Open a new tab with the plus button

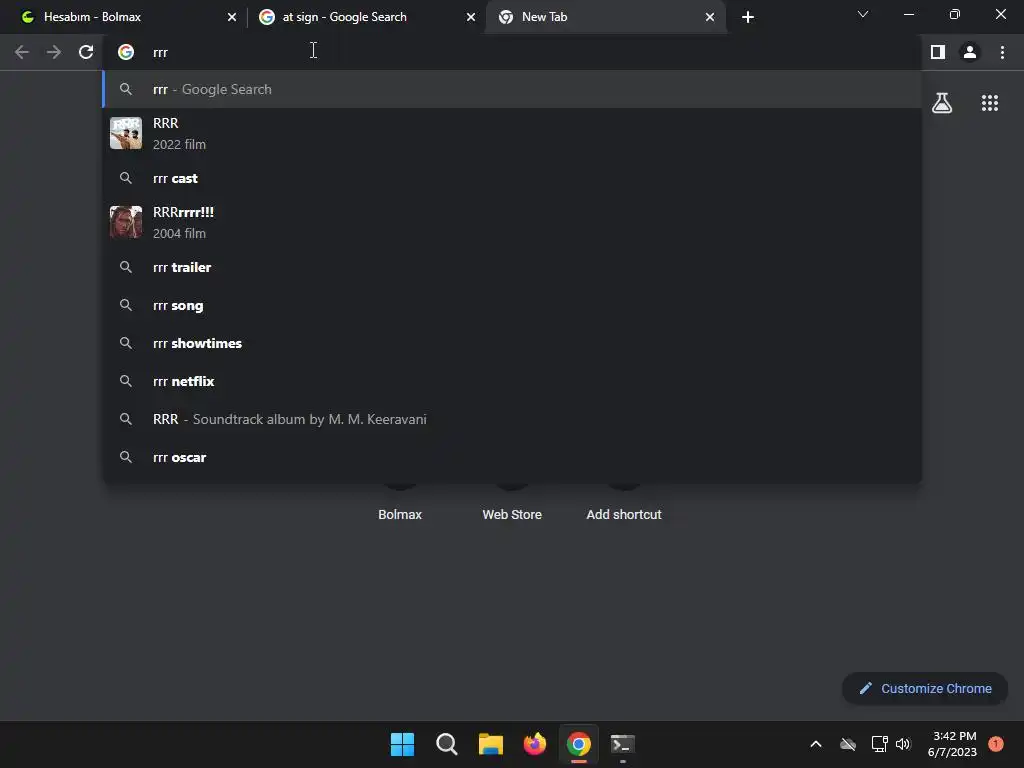(x=748, y=17)
